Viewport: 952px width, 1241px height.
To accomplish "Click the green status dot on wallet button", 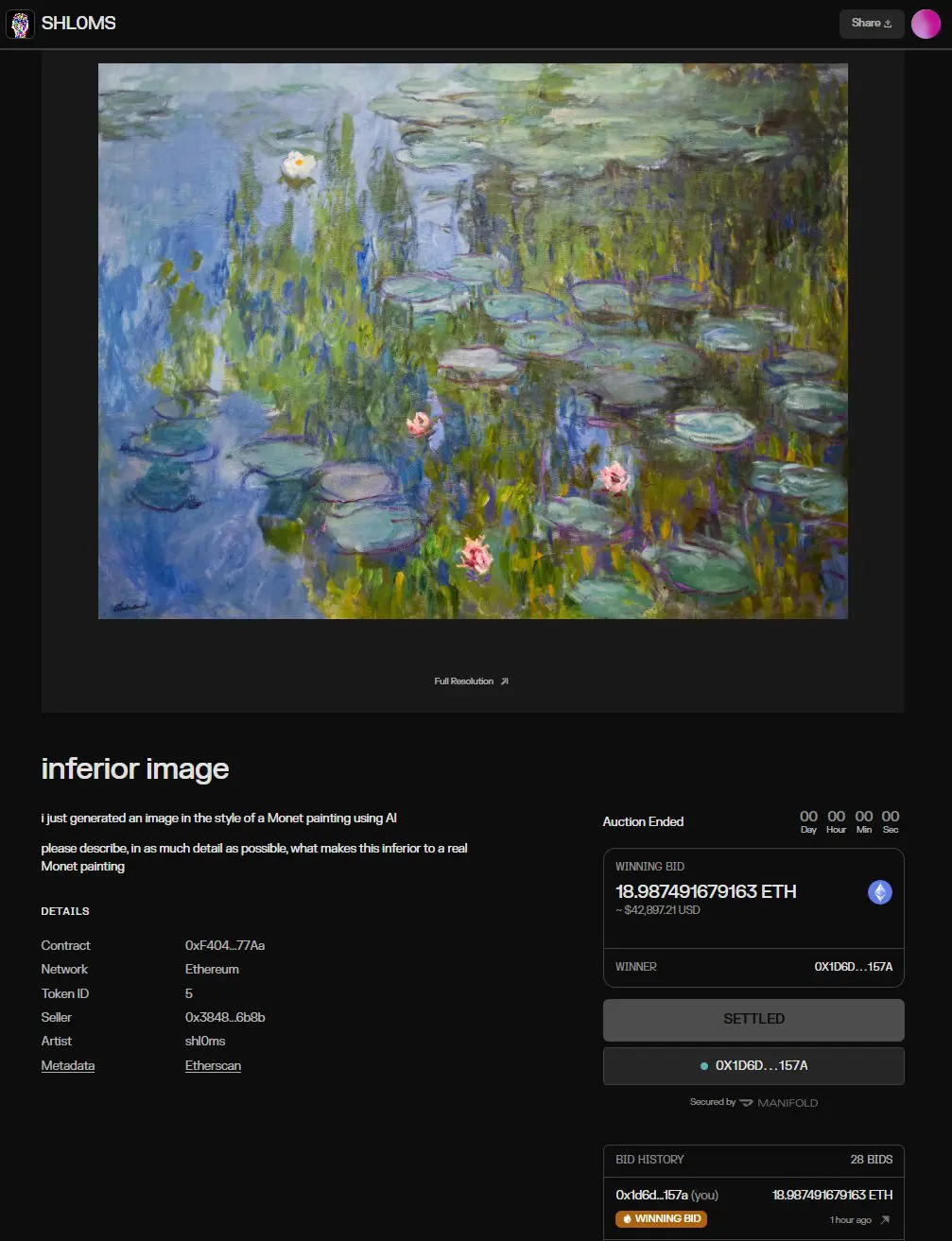I will pyautogui.click(x=703, y=1066).
